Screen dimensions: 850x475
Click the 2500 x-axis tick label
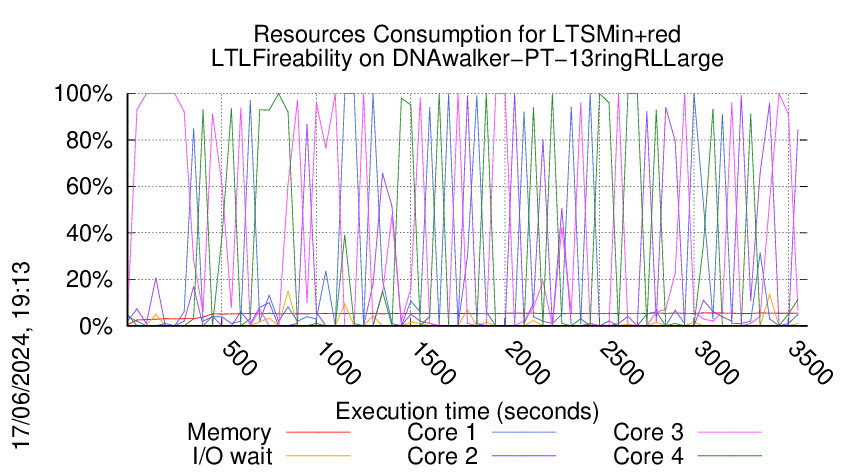(x=622, y=363)
